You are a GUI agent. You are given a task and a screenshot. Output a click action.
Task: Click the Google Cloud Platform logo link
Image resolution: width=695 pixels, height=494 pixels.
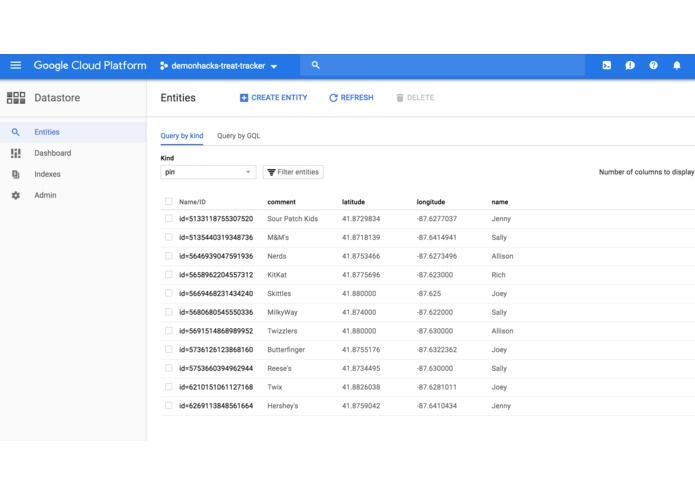90,66
